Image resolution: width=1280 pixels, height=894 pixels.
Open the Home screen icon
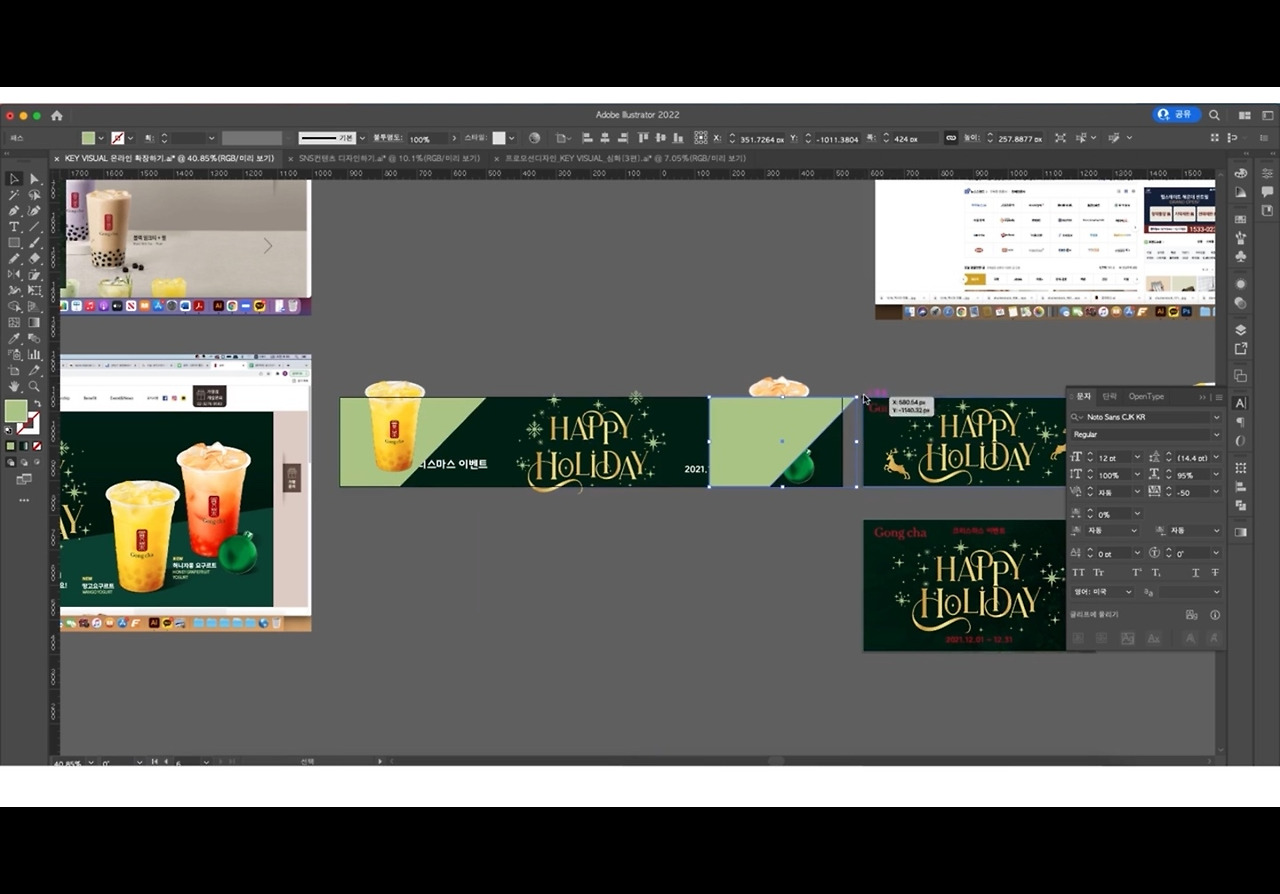click(57, 115)
